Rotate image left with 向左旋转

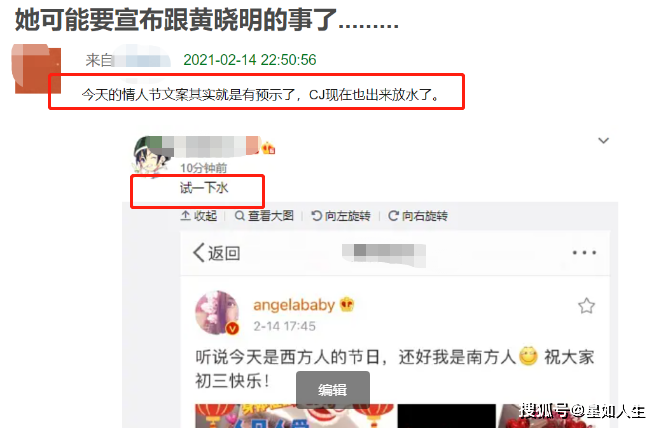pos(341,216)
